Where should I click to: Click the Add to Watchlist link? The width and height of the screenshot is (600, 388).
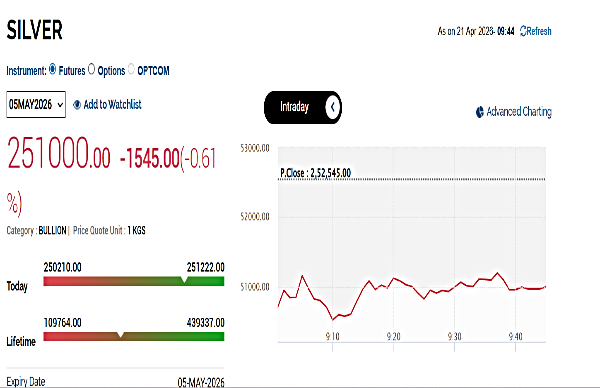pos(112,104)
